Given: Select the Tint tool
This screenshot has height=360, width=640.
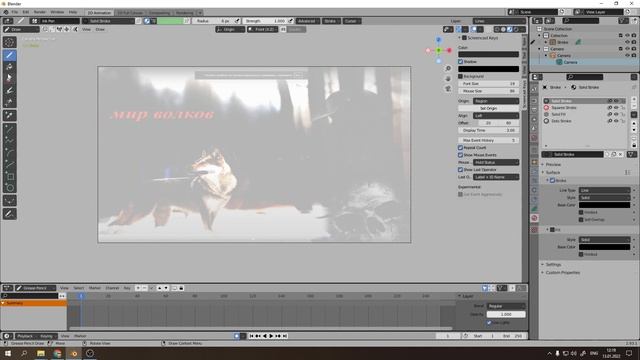Looking at the screenshot, I should (x=9, y=90).
